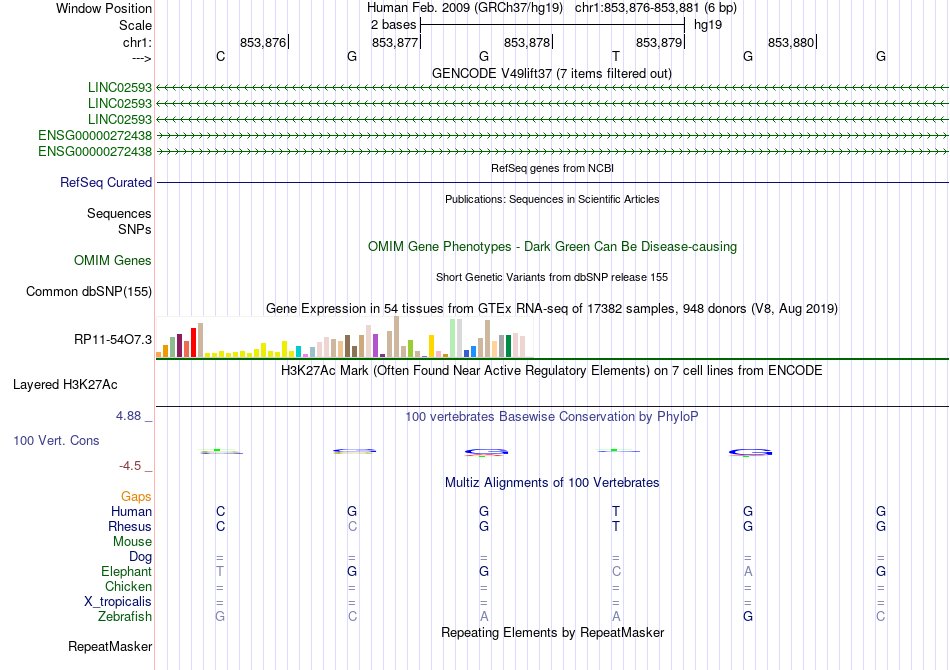Click the -4.5 PhyloP lower scale value
The width and height of the screenshot is (950, 670).
(130, 465)
